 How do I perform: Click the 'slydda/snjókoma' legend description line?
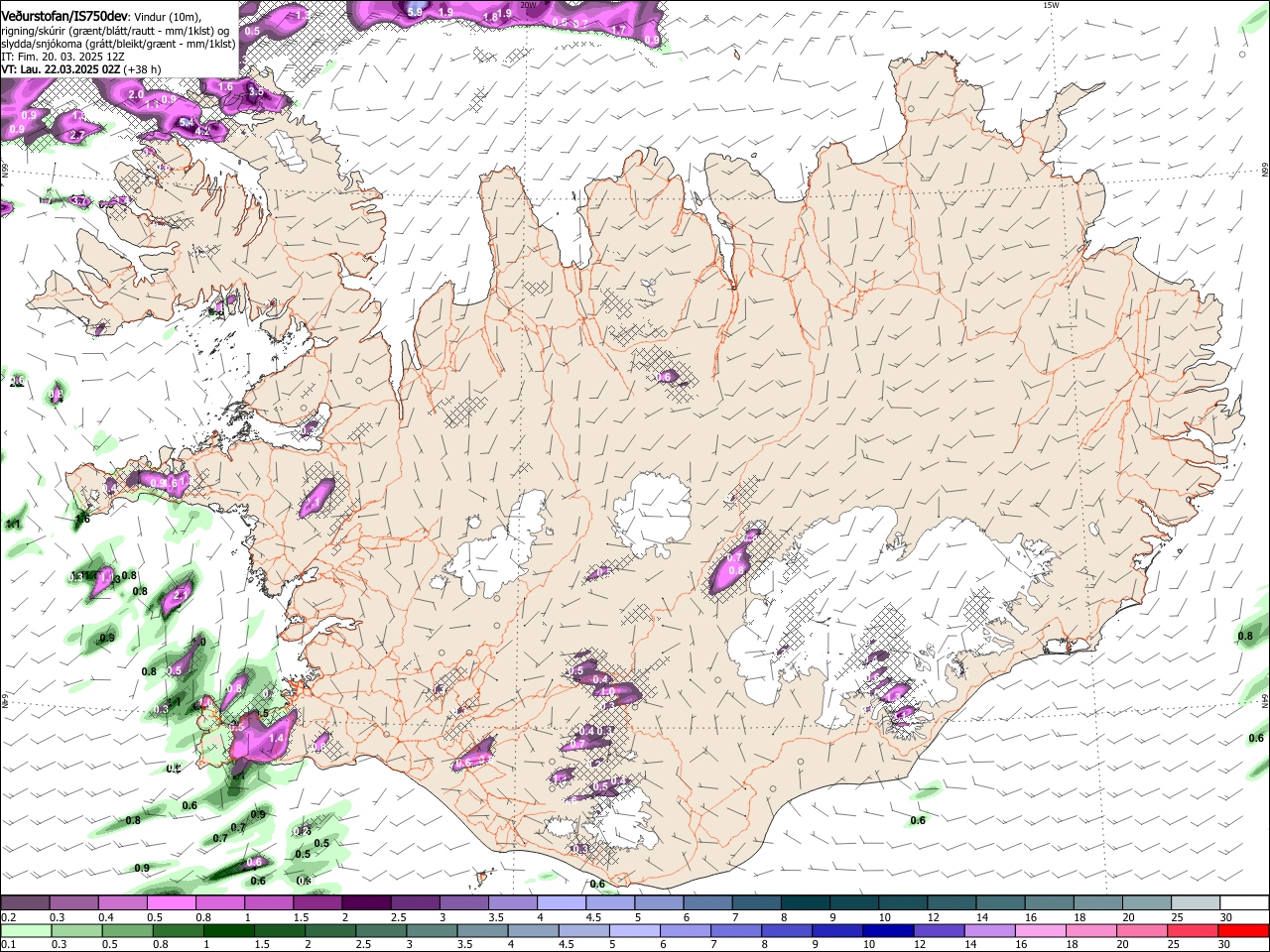tap(118, 44)
